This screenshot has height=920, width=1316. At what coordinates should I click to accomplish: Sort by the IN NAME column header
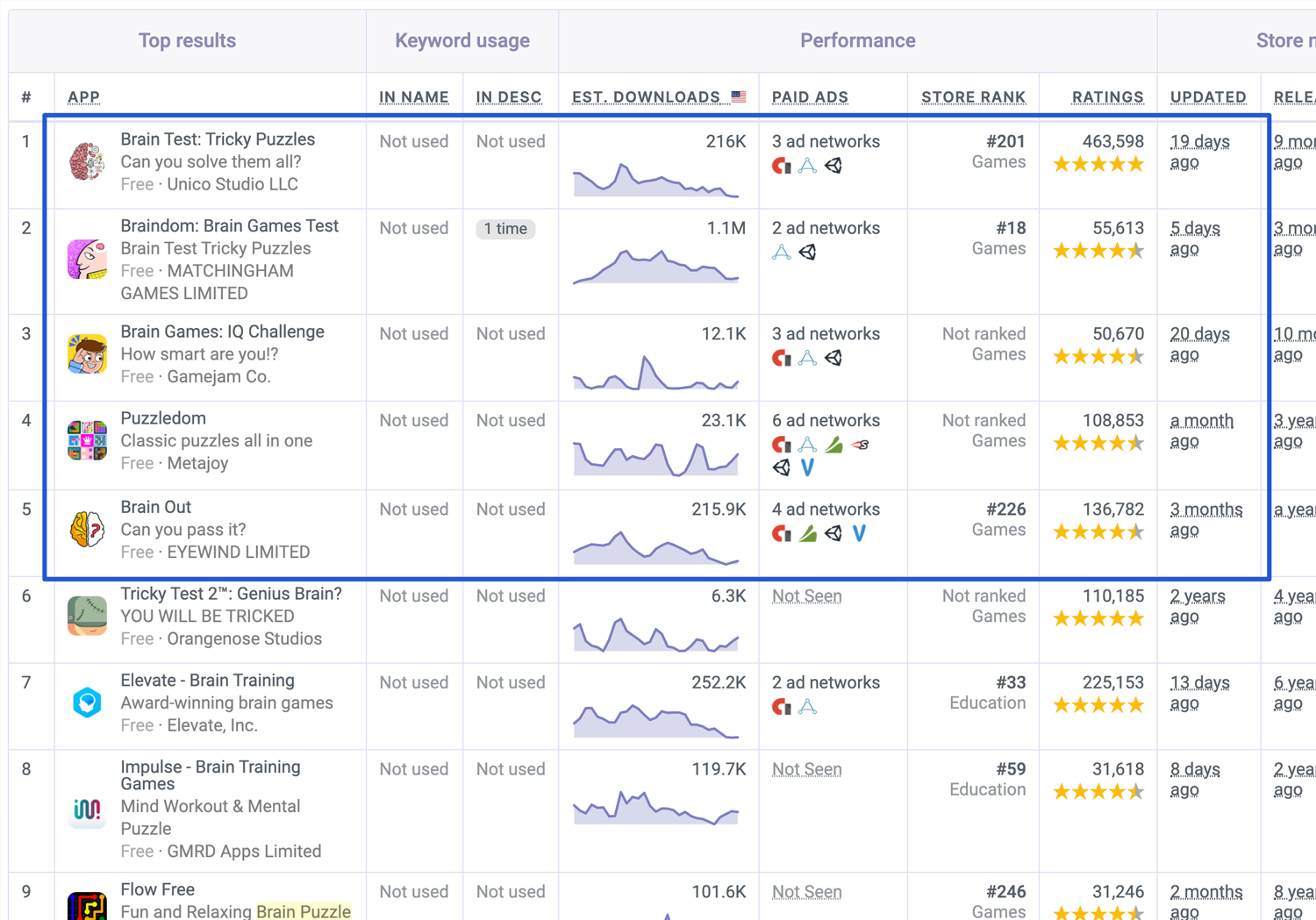tap(414, 96)
